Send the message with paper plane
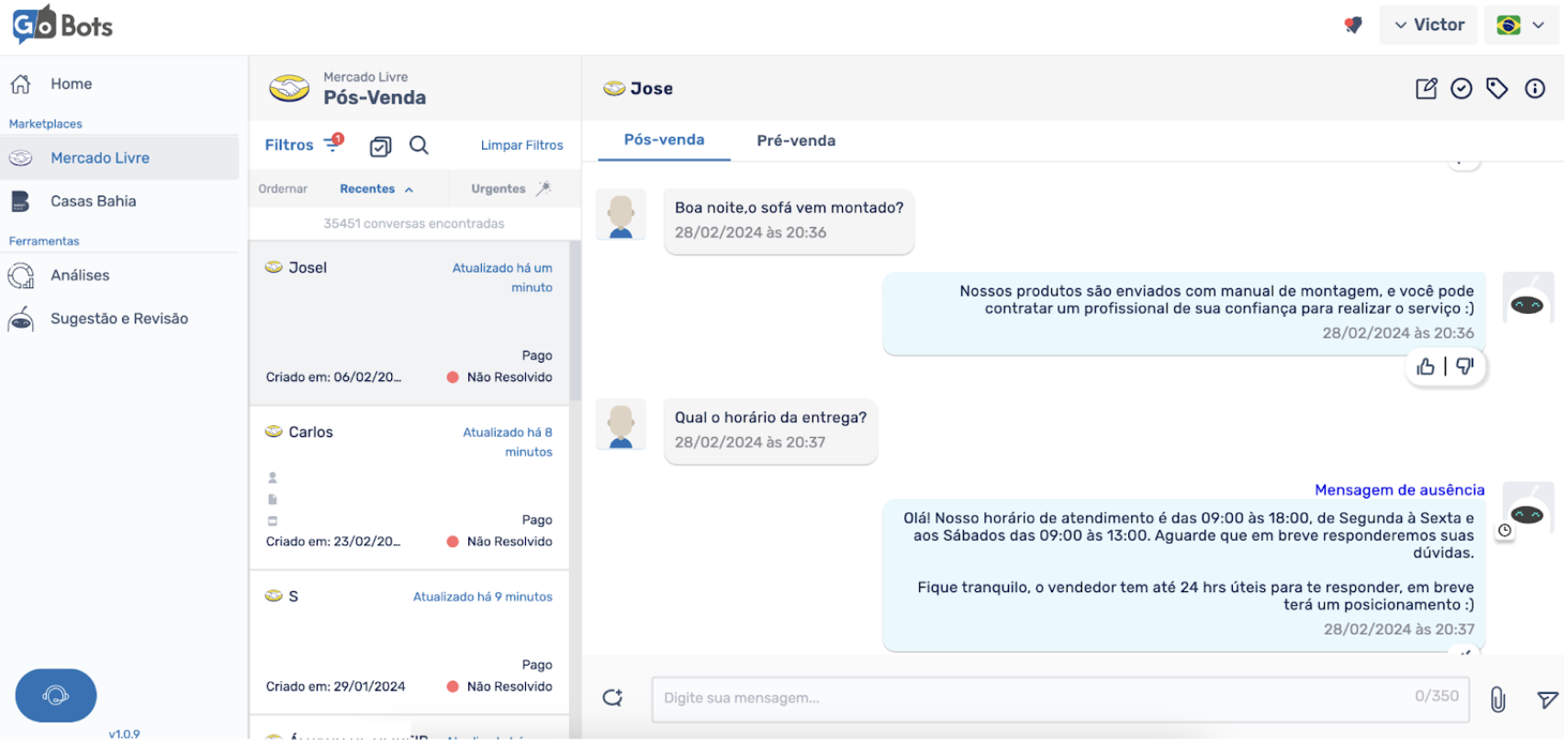Screen dimensions: 1568x740 coord(1548,700)
